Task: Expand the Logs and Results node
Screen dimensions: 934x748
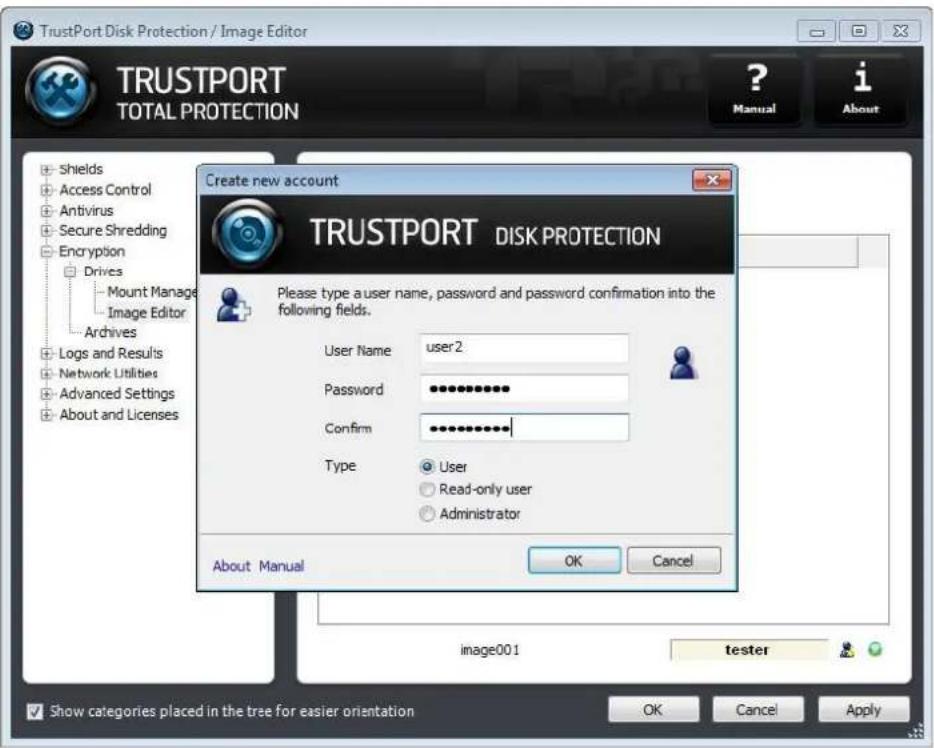Action: click(46, 353)
